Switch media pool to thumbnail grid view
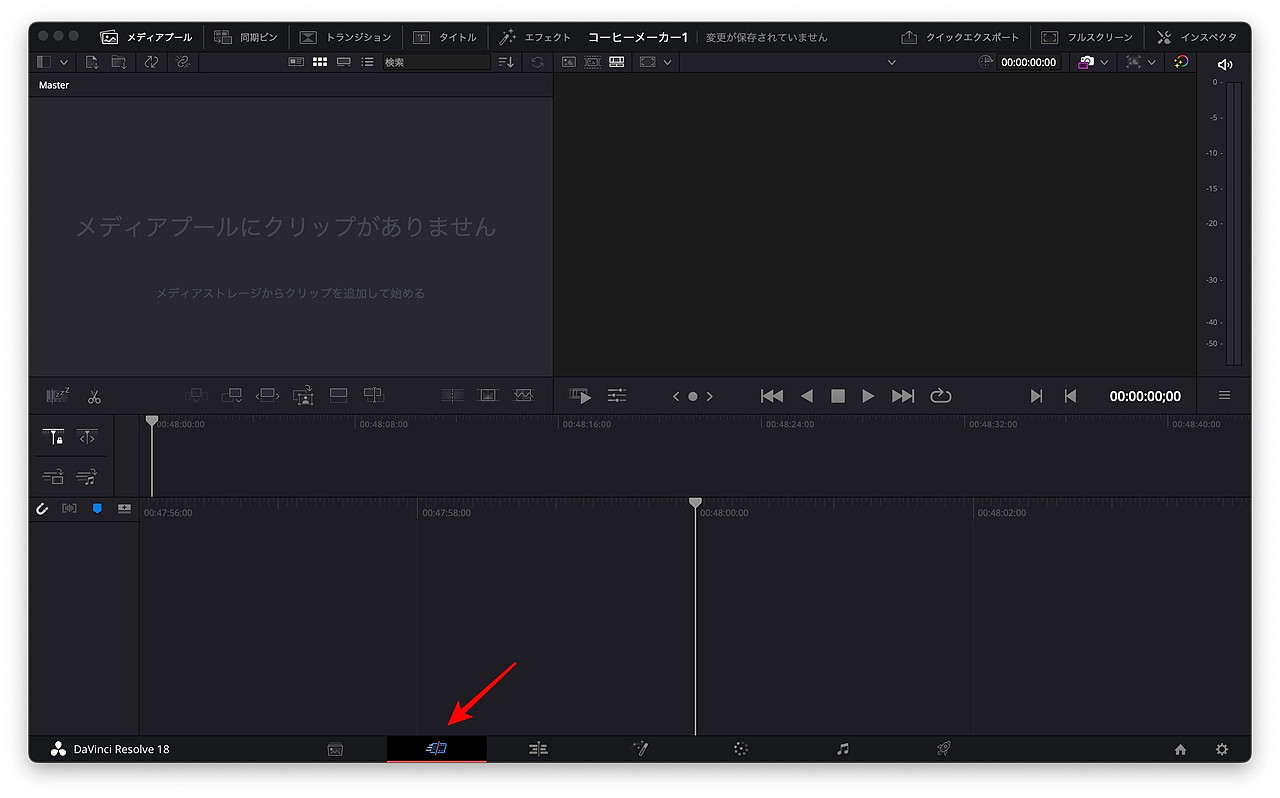 pos(320,62)
